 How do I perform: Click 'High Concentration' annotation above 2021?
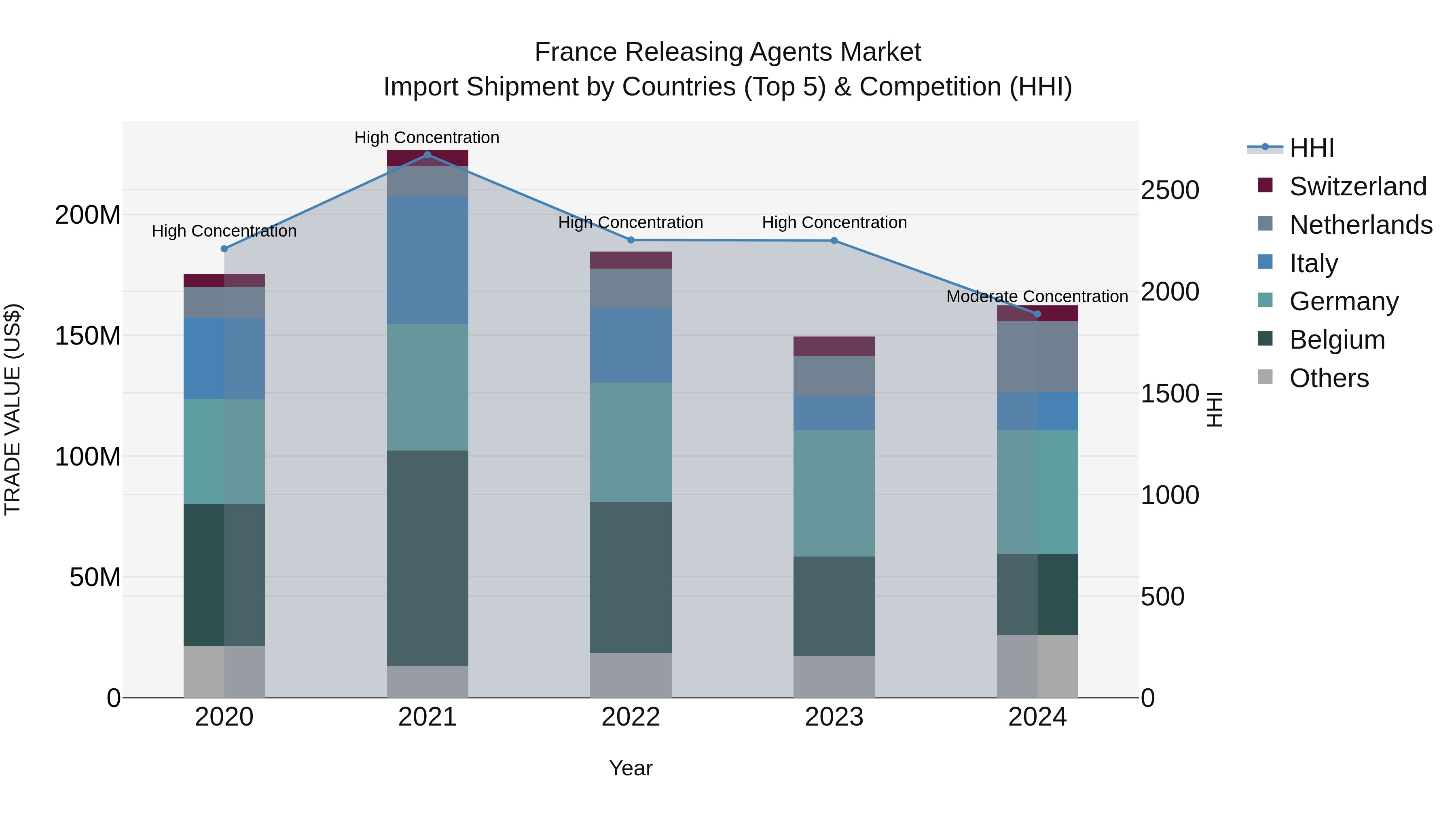(x=427, y=138)
